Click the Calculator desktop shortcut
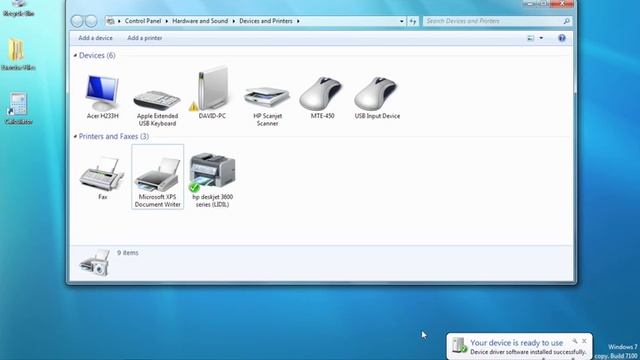The image size is (640, 360). pyautogui.click(x=18, y=108)
